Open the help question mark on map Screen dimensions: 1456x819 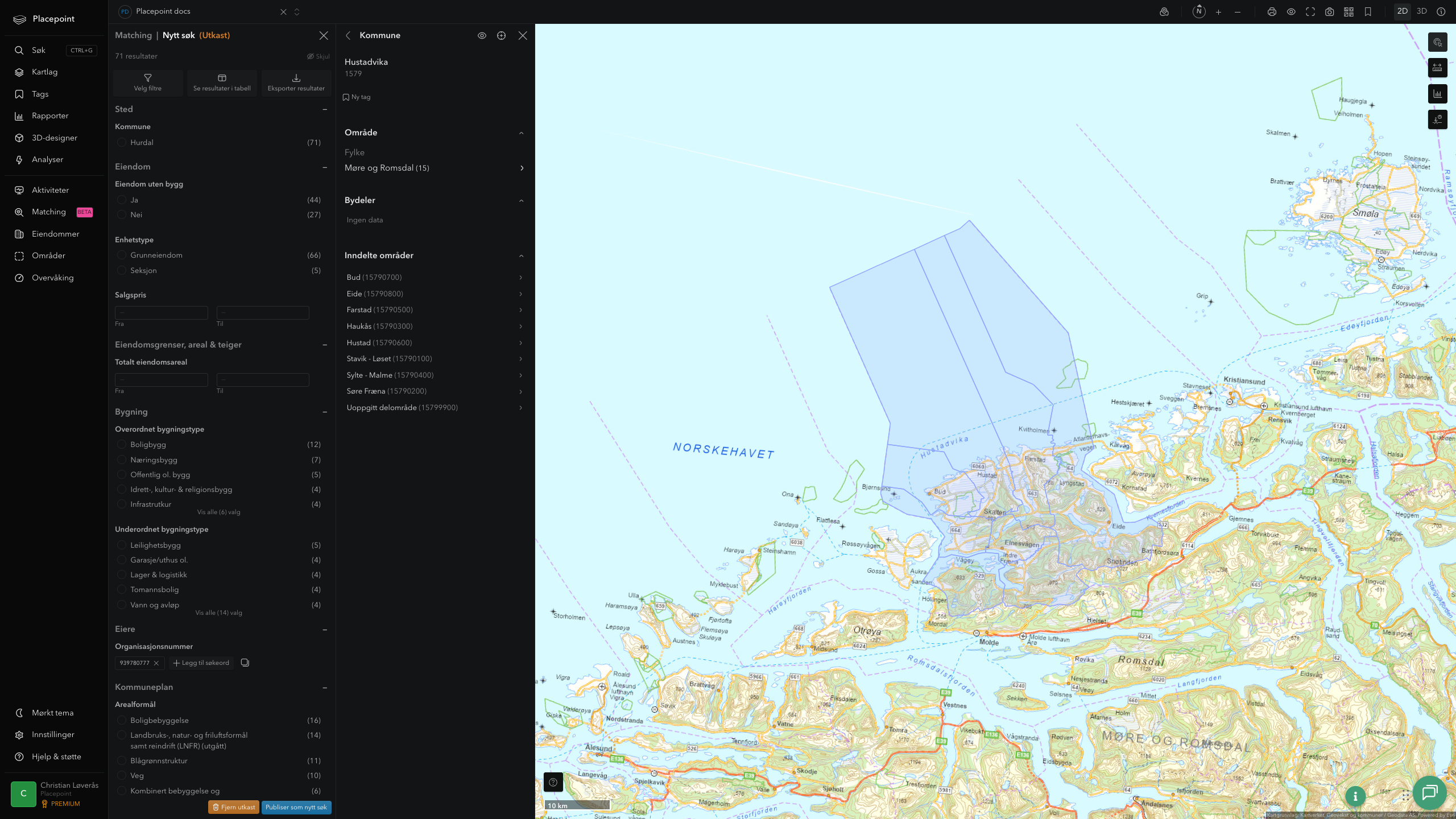click(x=553, y=782)
